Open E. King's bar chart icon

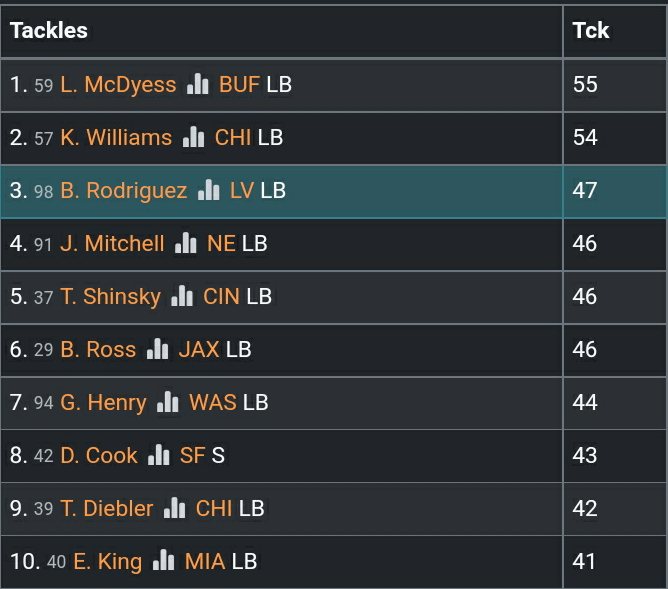point(163,561)
